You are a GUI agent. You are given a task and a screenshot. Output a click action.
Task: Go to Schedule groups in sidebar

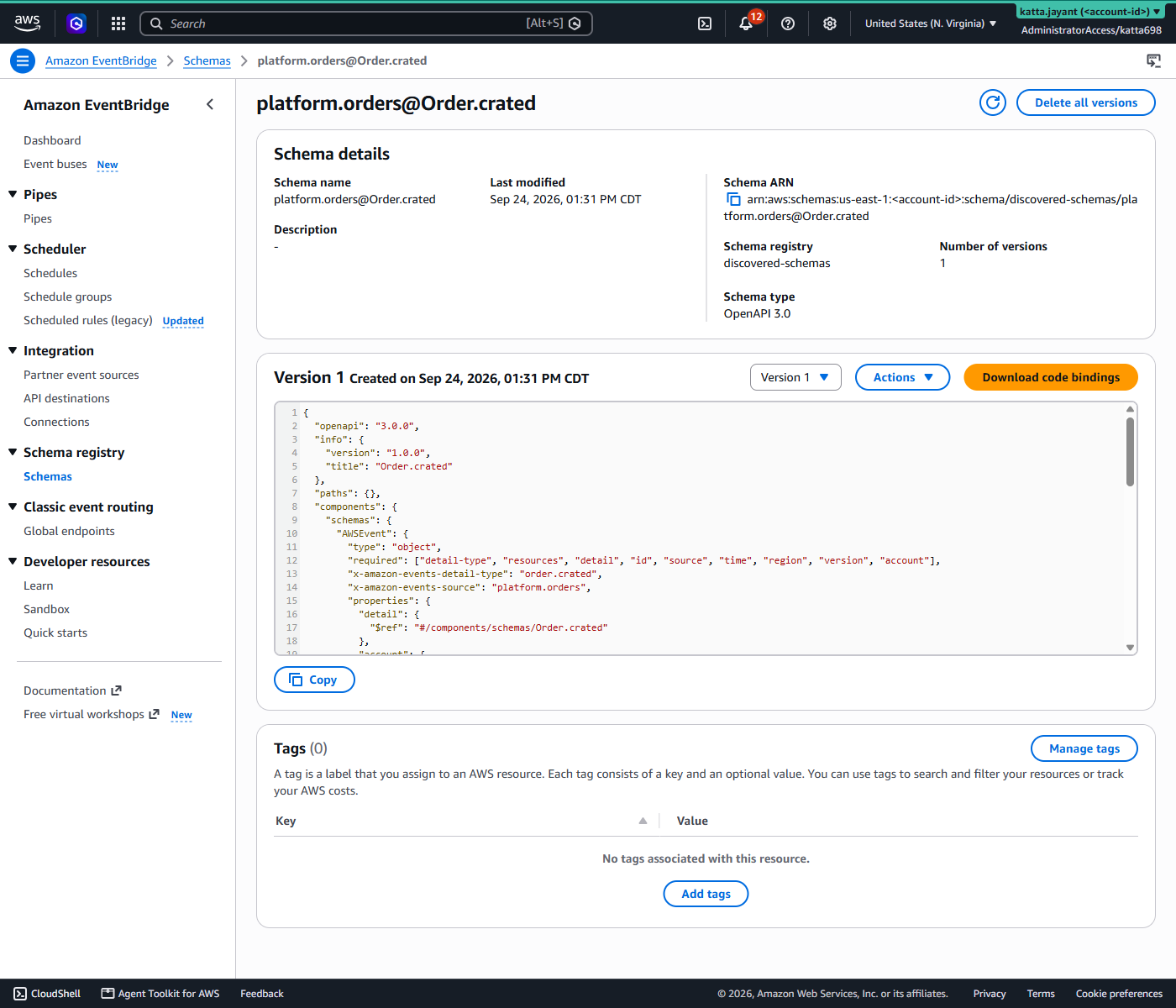[67, 297]
